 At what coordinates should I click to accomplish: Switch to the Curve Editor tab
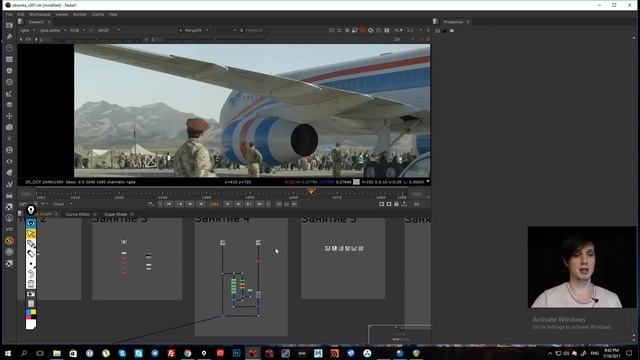point(78,214)
